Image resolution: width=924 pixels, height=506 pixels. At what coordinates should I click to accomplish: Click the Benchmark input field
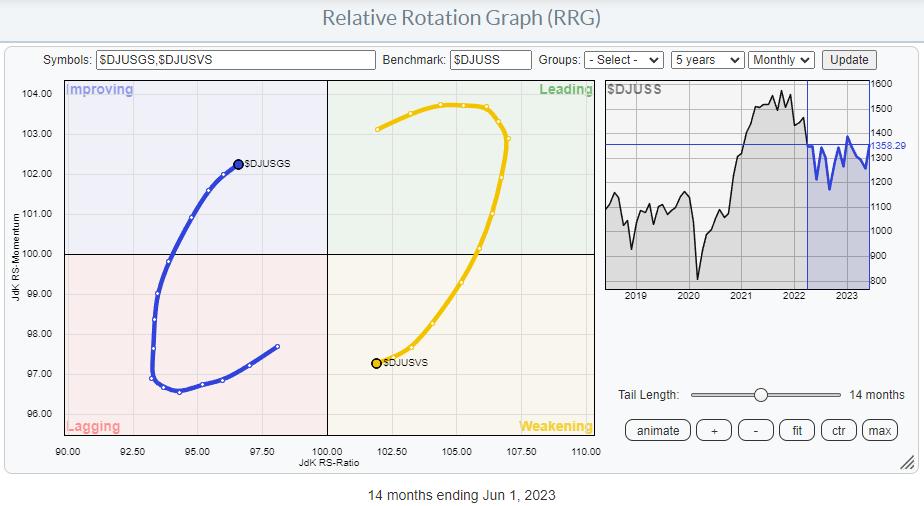490,60
